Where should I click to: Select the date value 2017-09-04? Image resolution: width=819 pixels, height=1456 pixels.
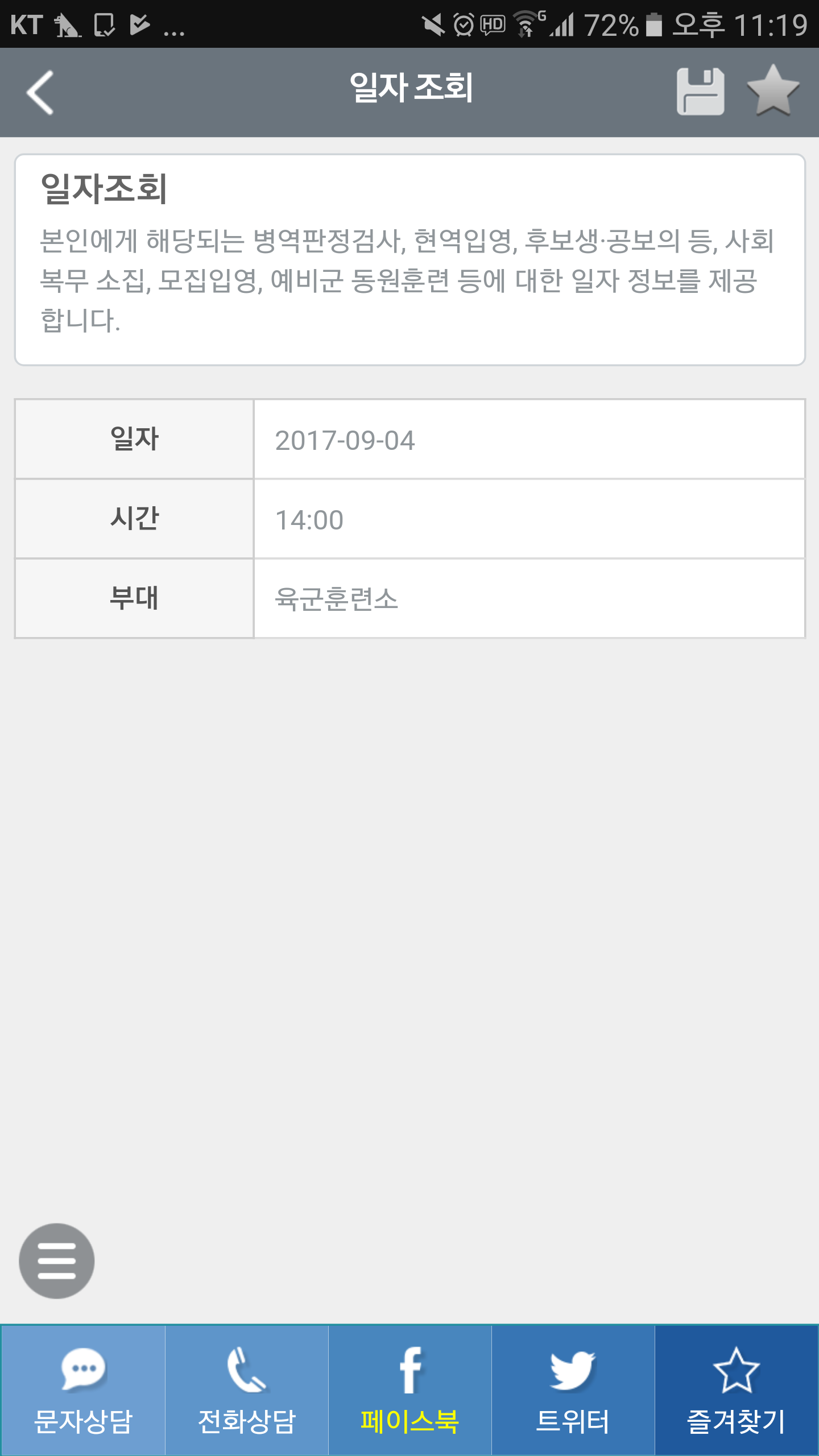click(345, 441)
